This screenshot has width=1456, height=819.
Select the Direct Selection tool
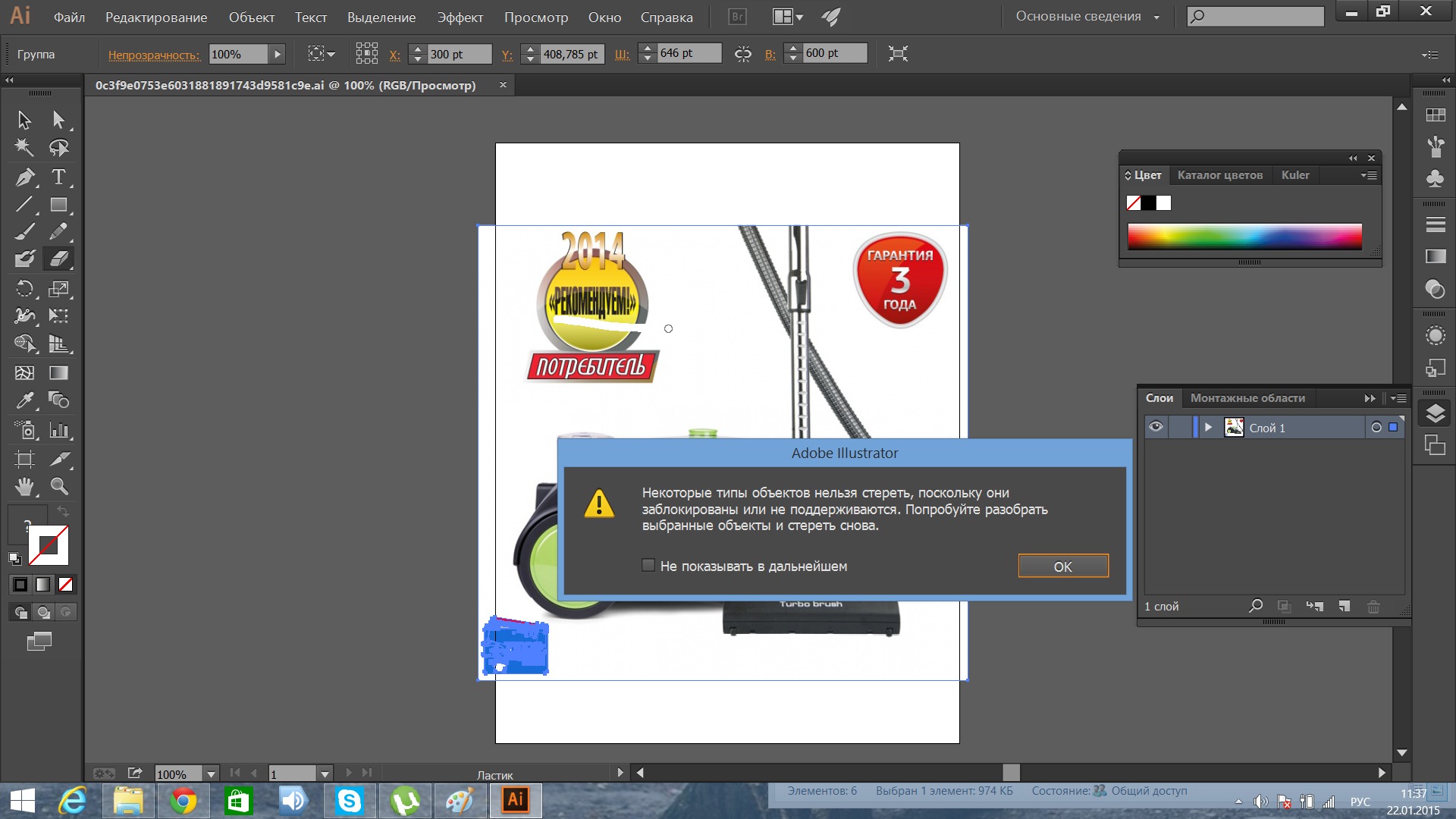click(x=57, y=118)
